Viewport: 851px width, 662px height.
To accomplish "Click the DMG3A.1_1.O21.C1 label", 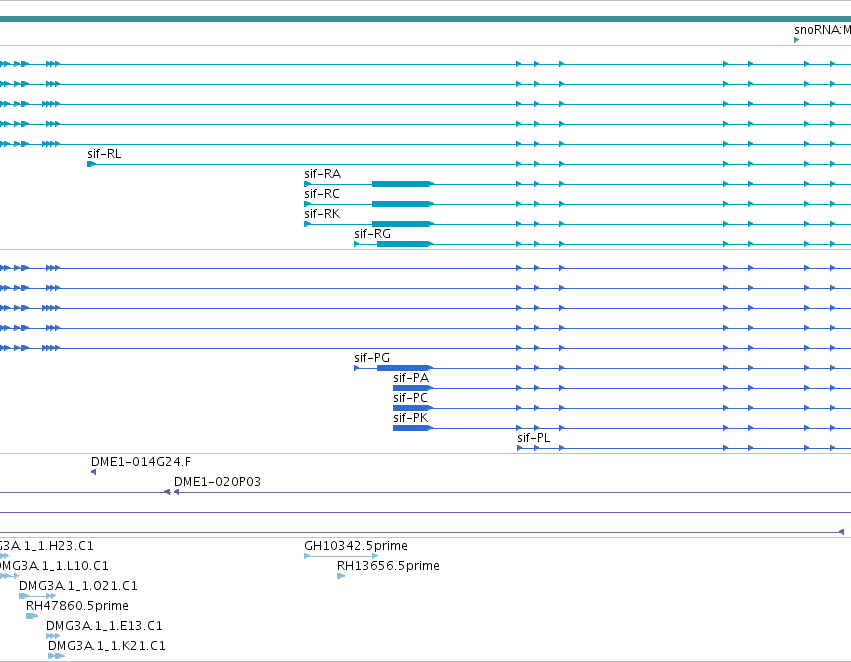I will 78,586.
